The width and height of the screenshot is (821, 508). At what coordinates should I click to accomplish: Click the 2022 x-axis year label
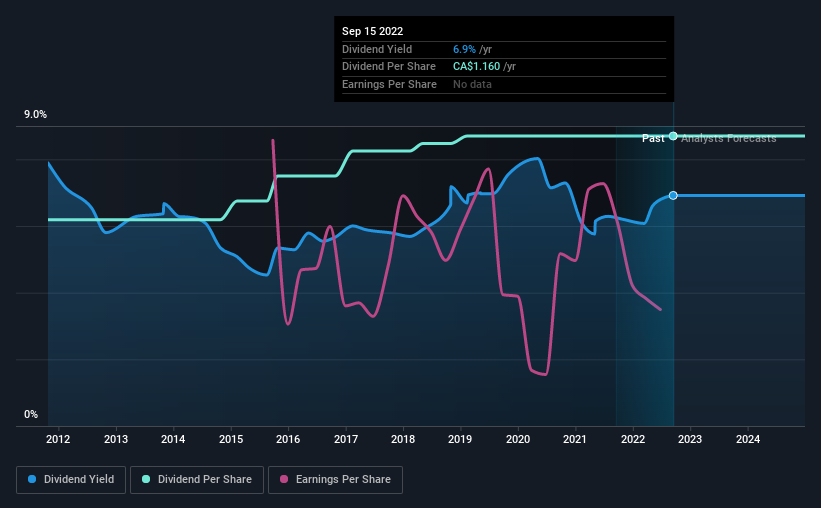pos(633,439)
